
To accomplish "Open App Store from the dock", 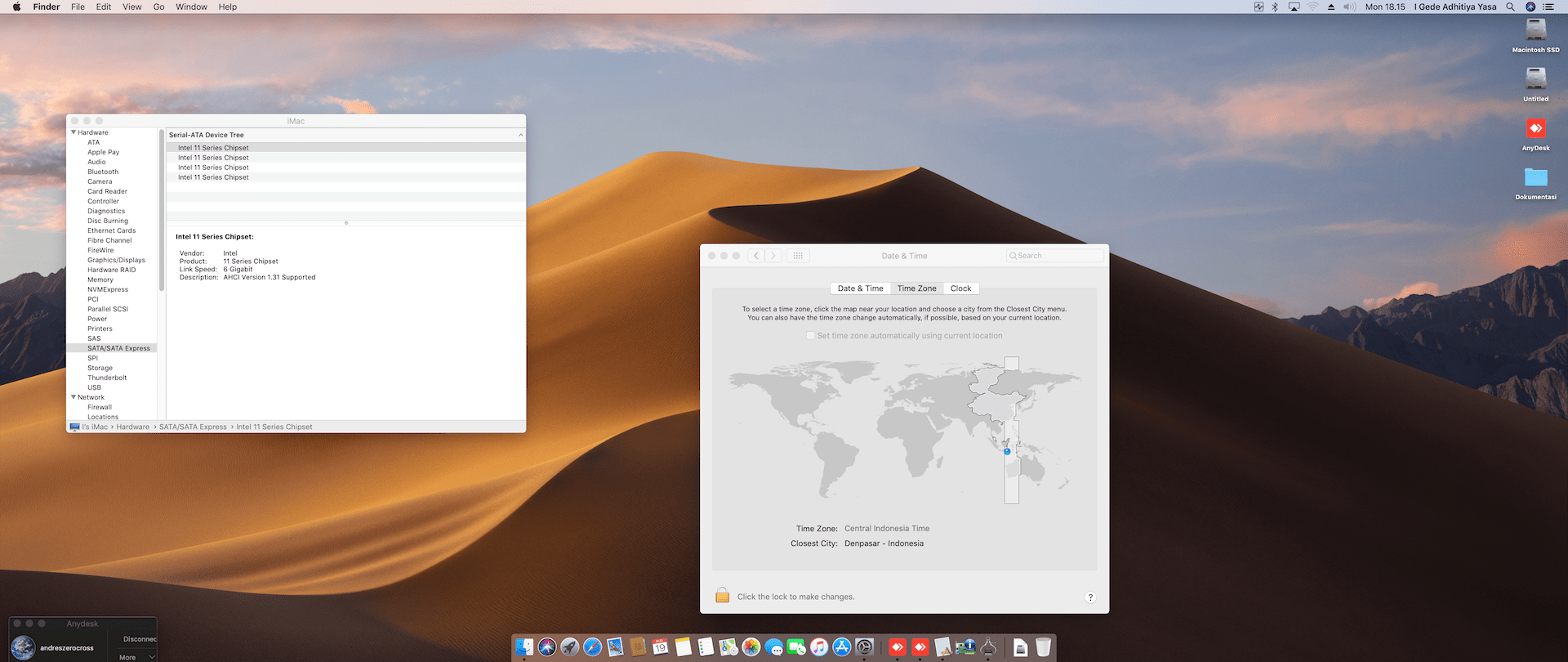I will [x=841, y=647].
